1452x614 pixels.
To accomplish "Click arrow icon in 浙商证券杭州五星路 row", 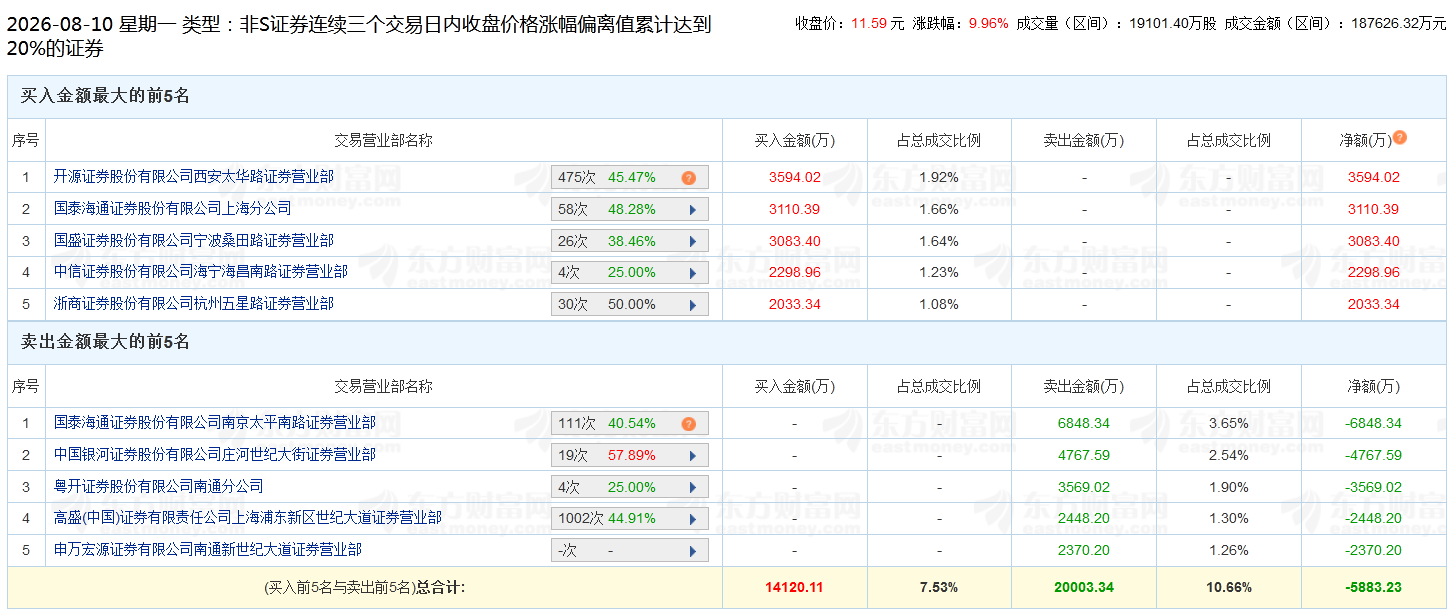I will (x=692, y=305).
